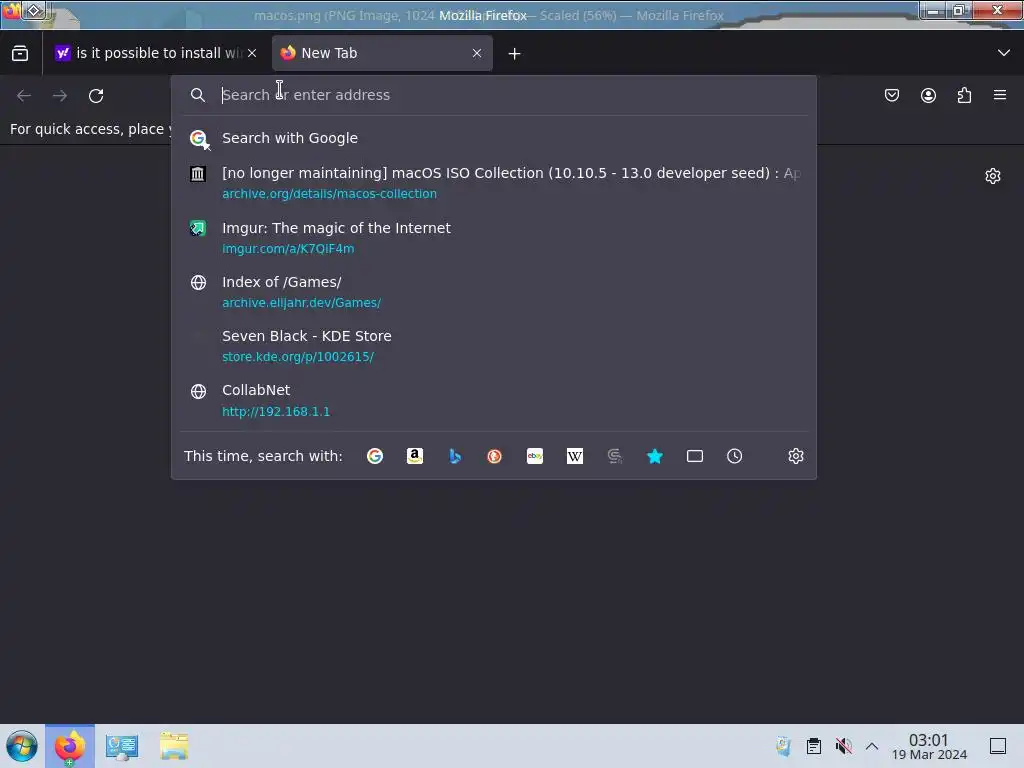Close the Yahoo search tab
The width and height of the screenshot is (1024, 768).
coord(252,53)
